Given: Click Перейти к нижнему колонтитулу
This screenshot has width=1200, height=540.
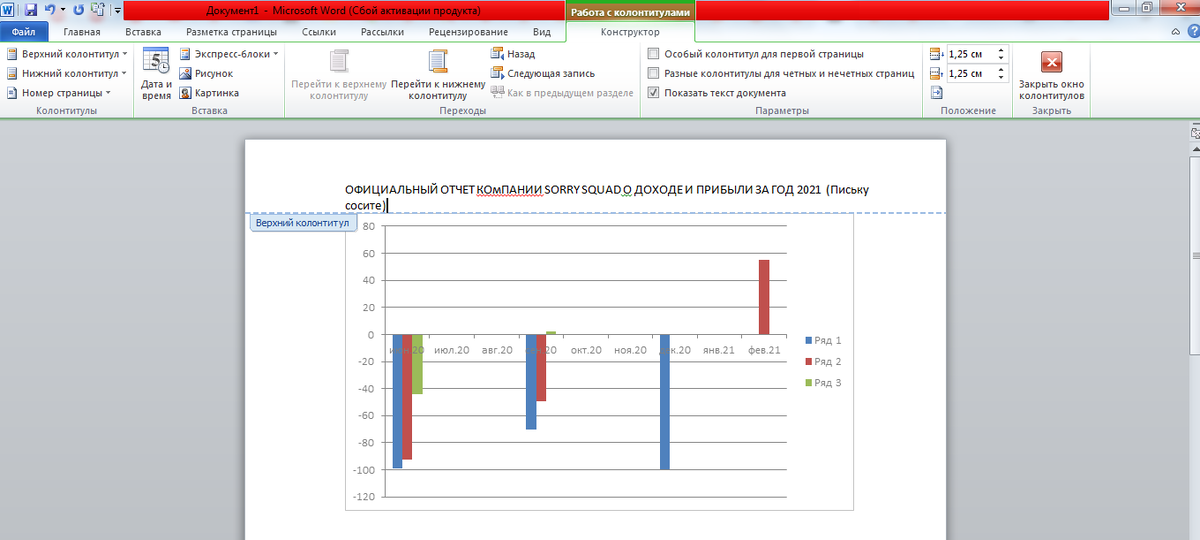Looking at the screenshot, I should [438, 74].
